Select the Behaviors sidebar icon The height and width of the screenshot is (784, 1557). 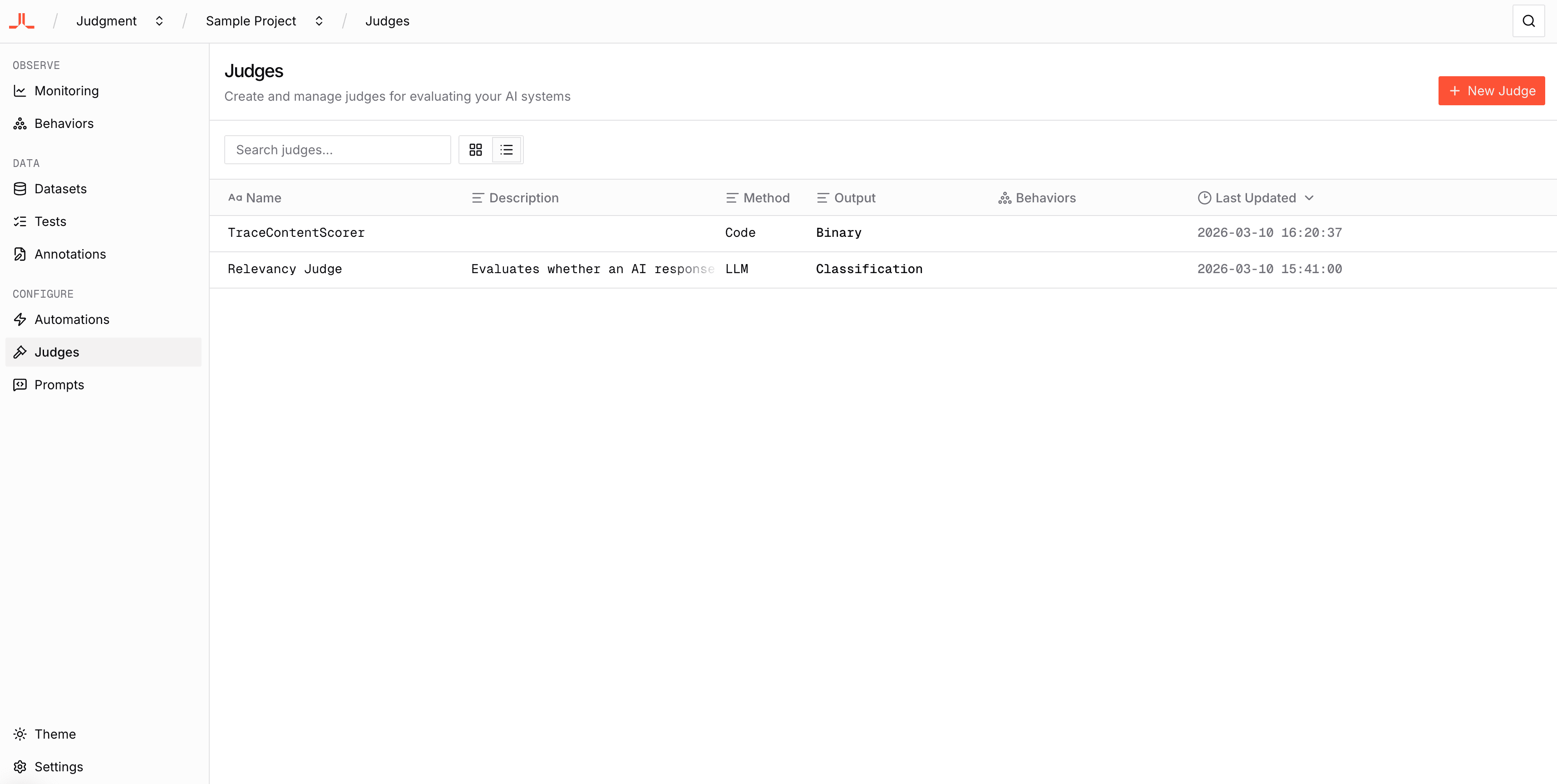coord(20,123)
